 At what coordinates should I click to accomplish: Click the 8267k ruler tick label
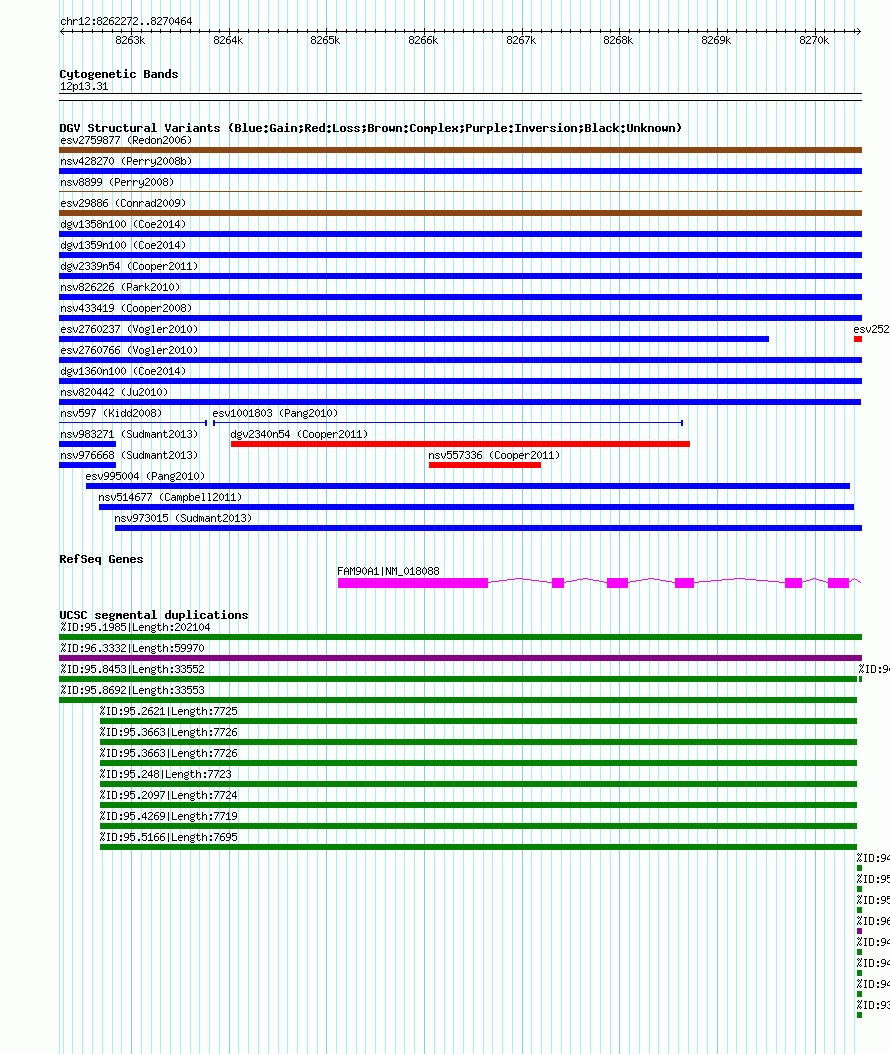coord(522,40)
